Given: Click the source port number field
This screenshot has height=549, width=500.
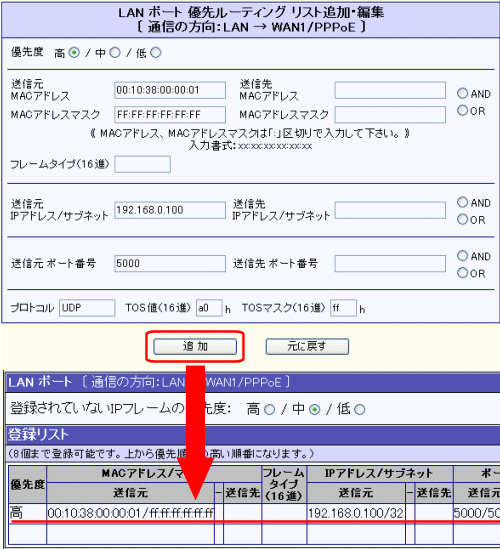Looking at the screenshot, I should [x=170, y=263].
